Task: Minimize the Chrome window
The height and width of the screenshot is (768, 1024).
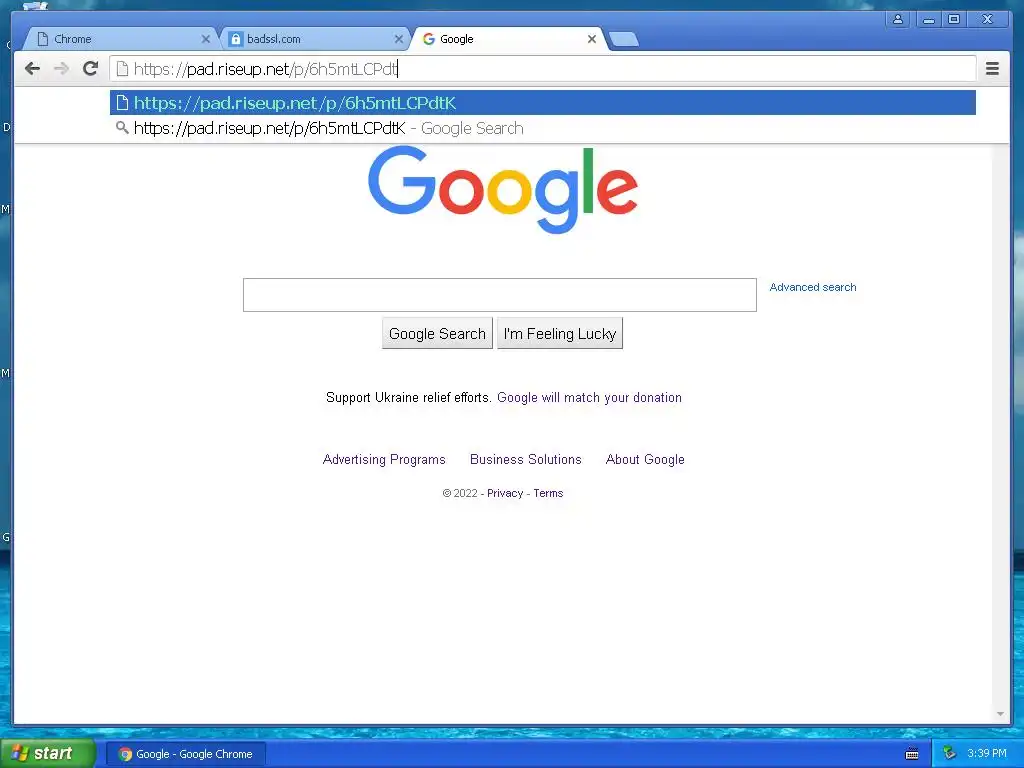Action: tap(928, 19)
